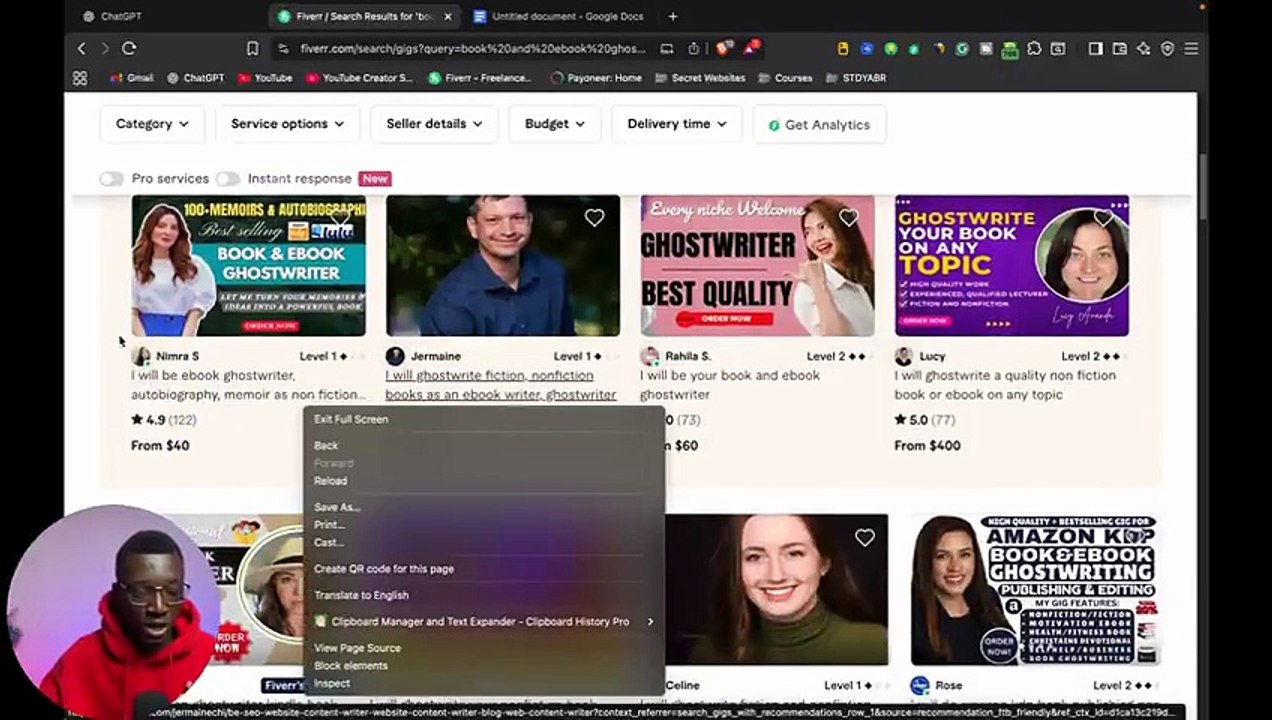Toggle the Pro services switch
The width and height of the screenshot is (1272, 720).
click(x=111, y=178)
